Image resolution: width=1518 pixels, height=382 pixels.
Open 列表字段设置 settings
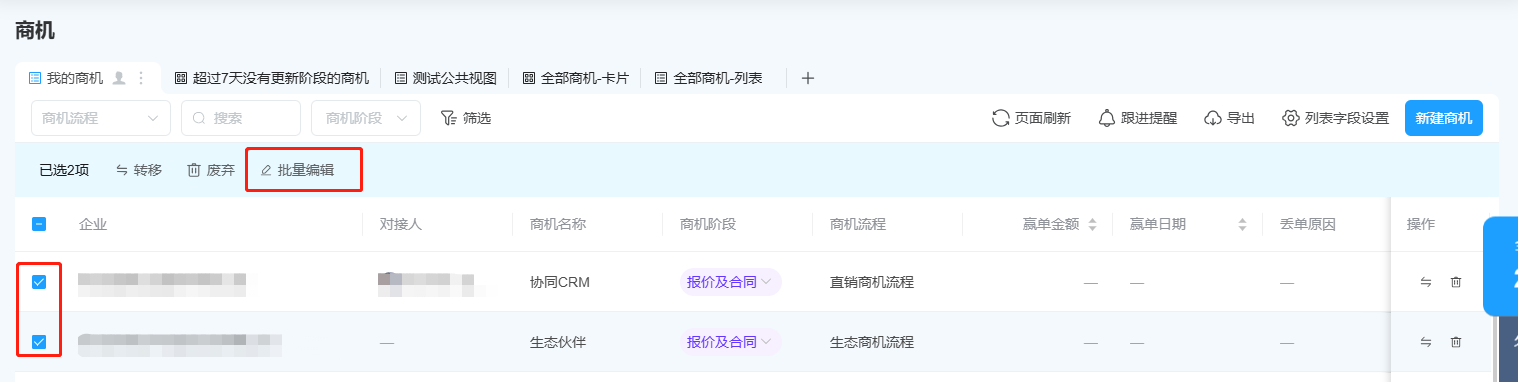coord(1336,118)
